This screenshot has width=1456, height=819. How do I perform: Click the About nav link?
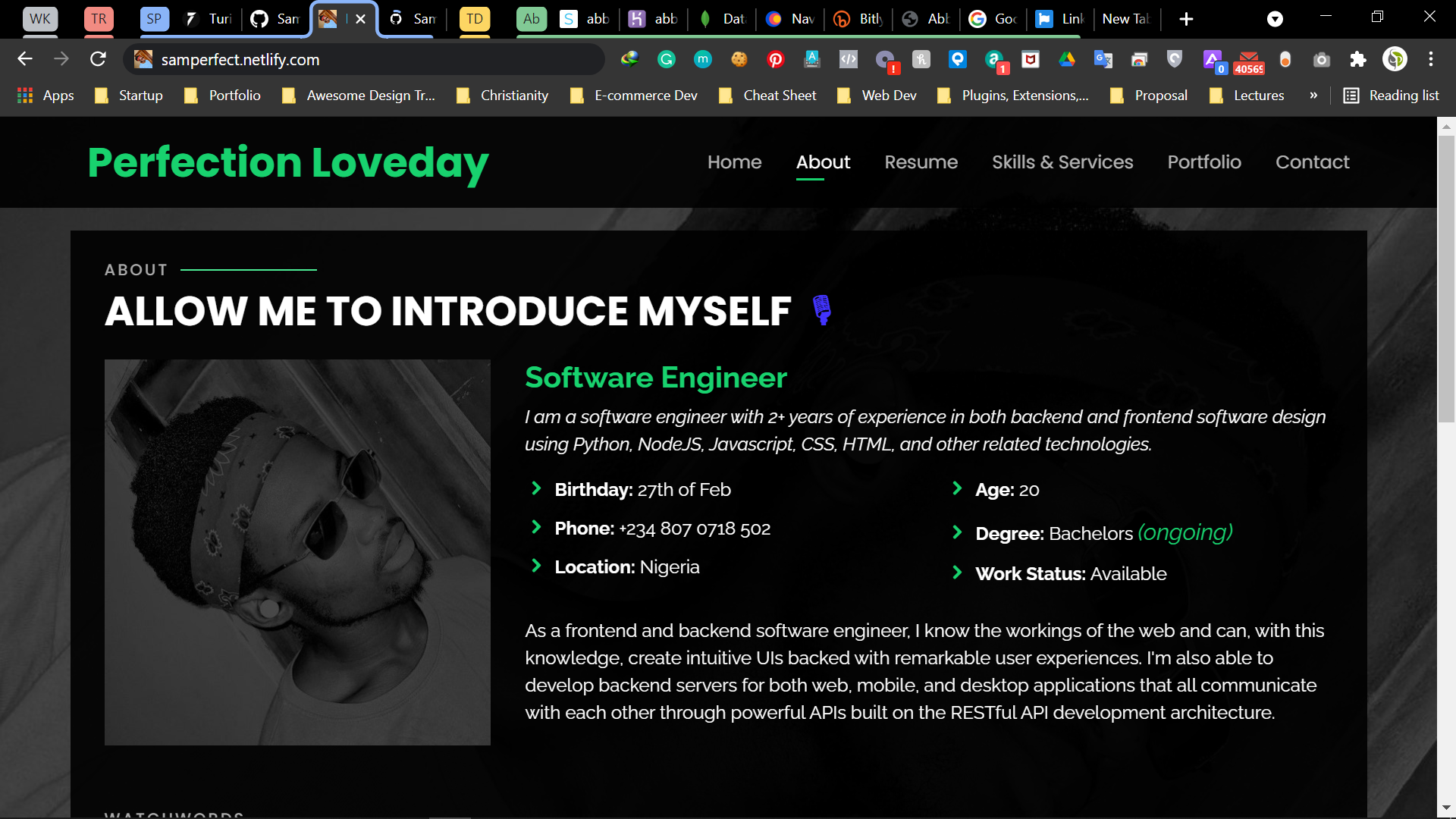[823, 162]
